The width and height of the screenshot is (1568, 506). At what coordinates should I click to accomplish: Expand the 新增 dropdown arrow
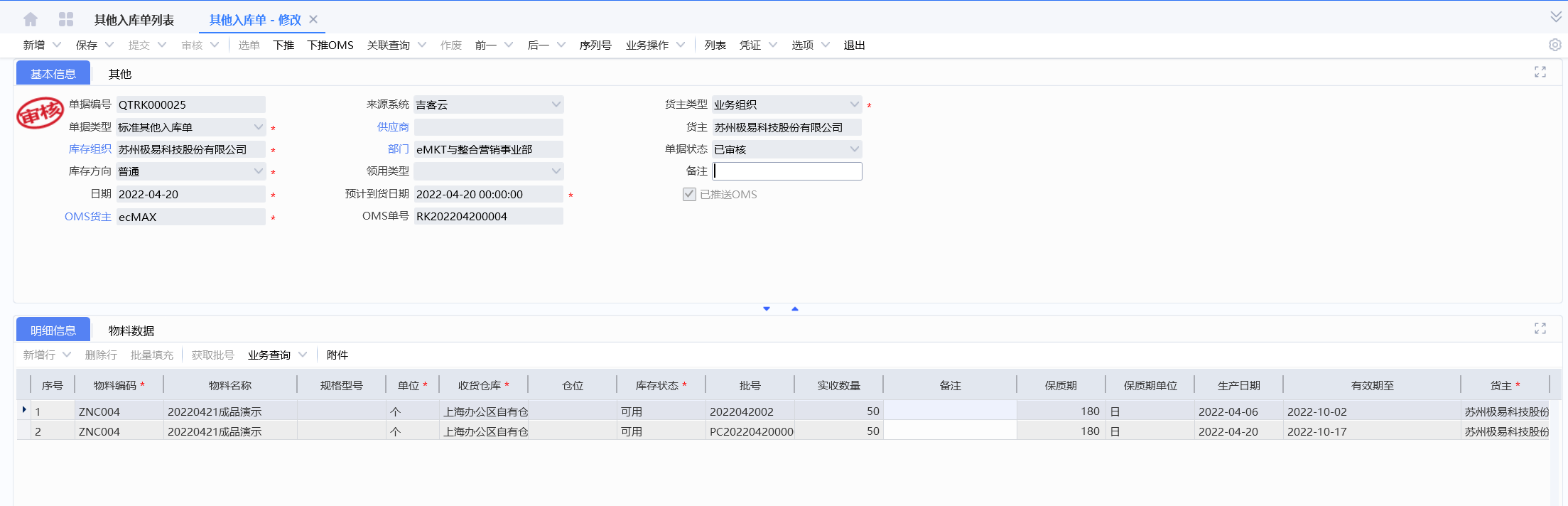click(x=57, y=45)
